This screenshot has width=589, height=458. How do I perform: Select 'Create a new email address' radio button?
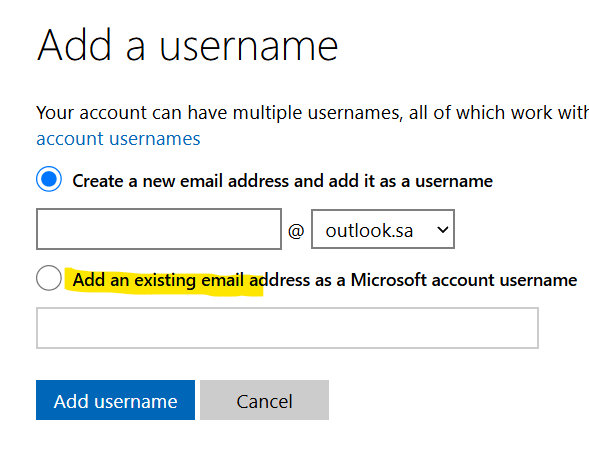pyautogui.click(x=49, y=179)
